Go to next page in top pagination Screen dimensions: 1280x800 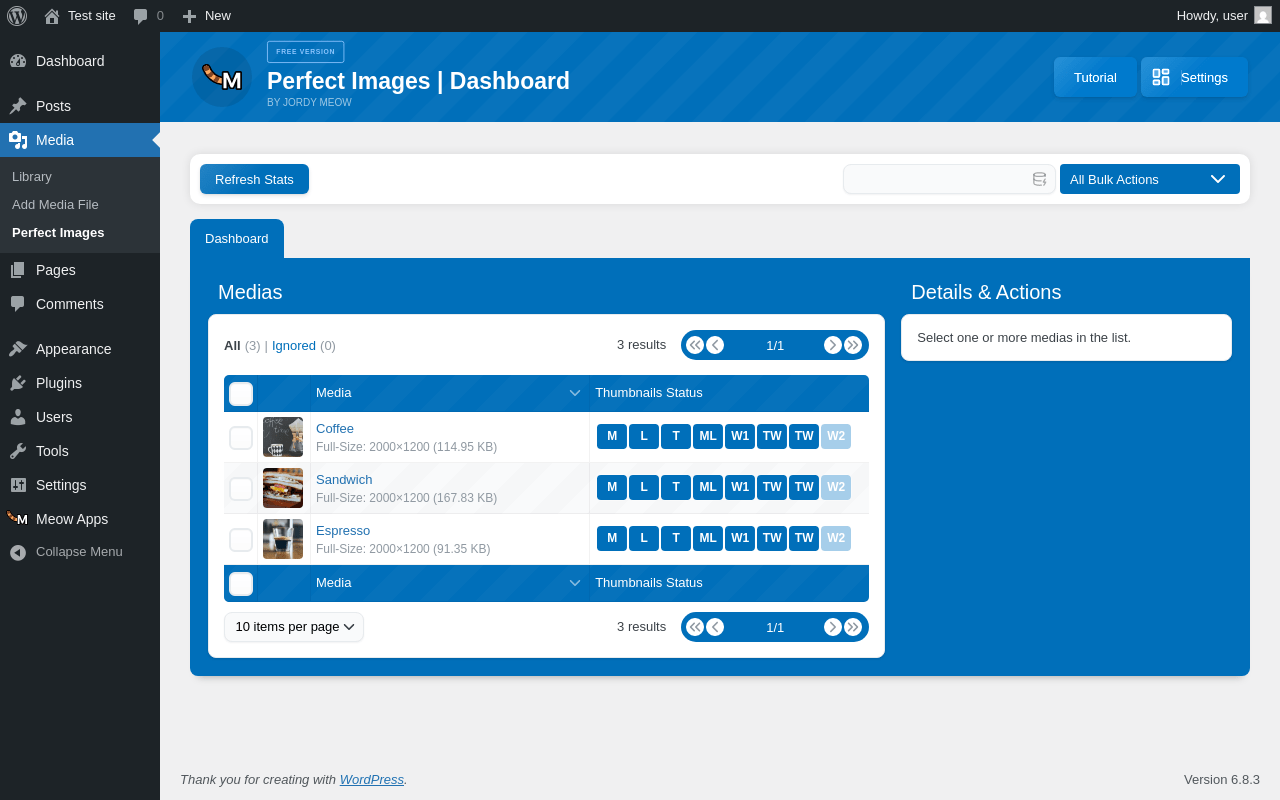(x=833, y=345)
